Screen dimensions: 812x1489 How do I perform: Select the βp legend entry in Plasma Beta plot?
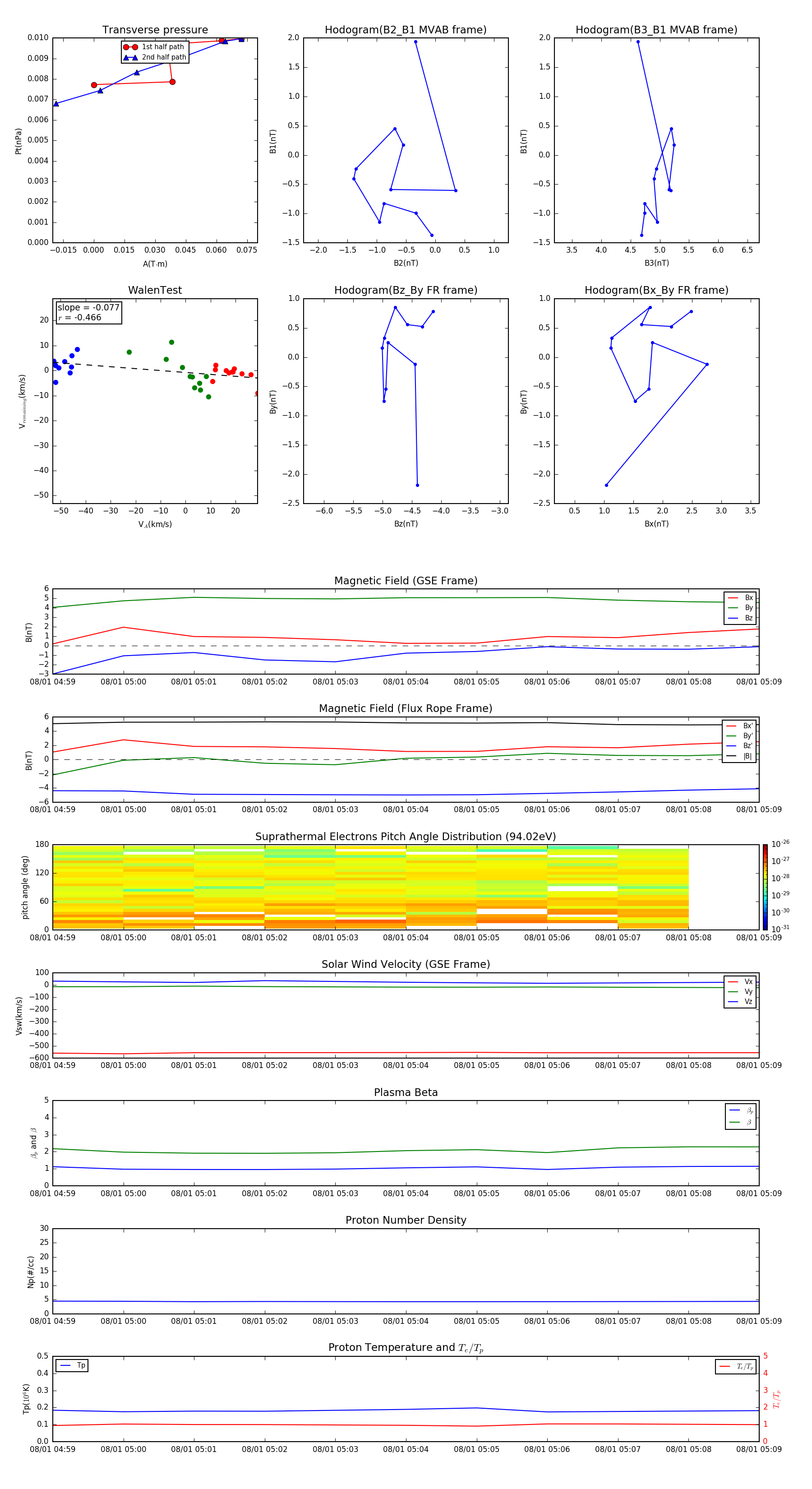[x=741, y=1110]
